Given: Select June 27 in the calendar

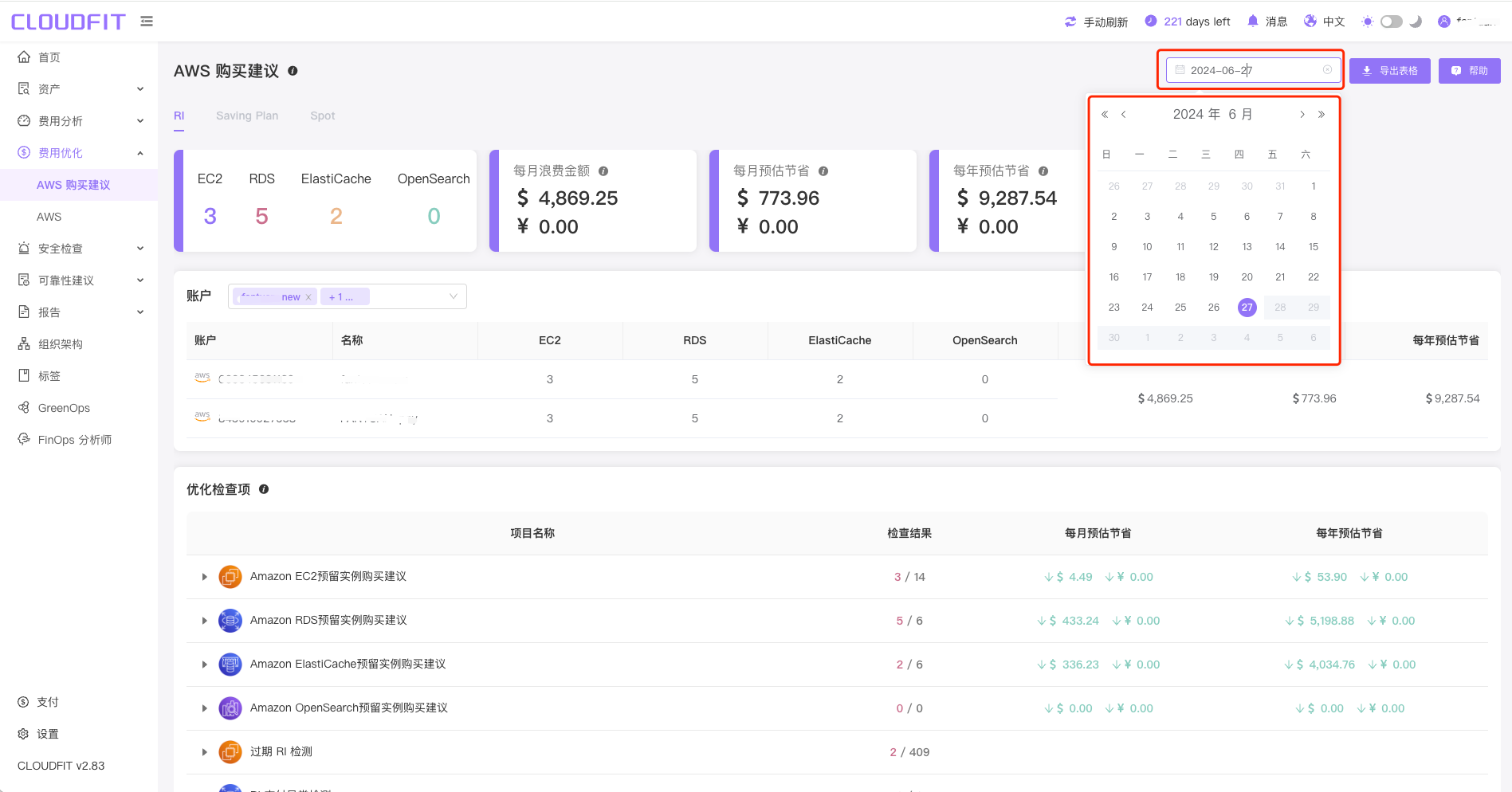Looking at the screenshot, I should click(1247, 308).
